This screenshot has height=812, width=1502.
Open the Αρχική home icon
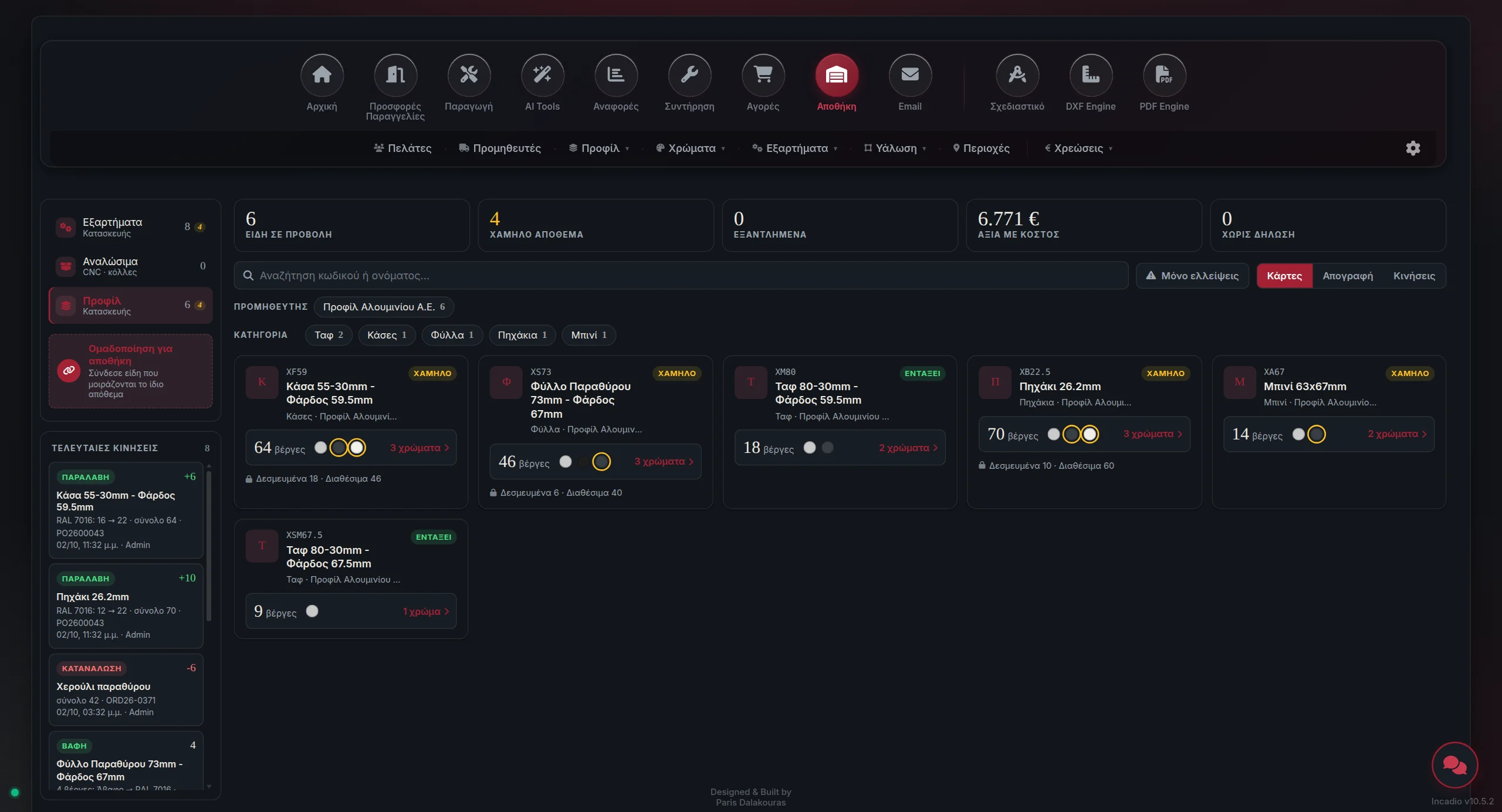coord(322,75)
